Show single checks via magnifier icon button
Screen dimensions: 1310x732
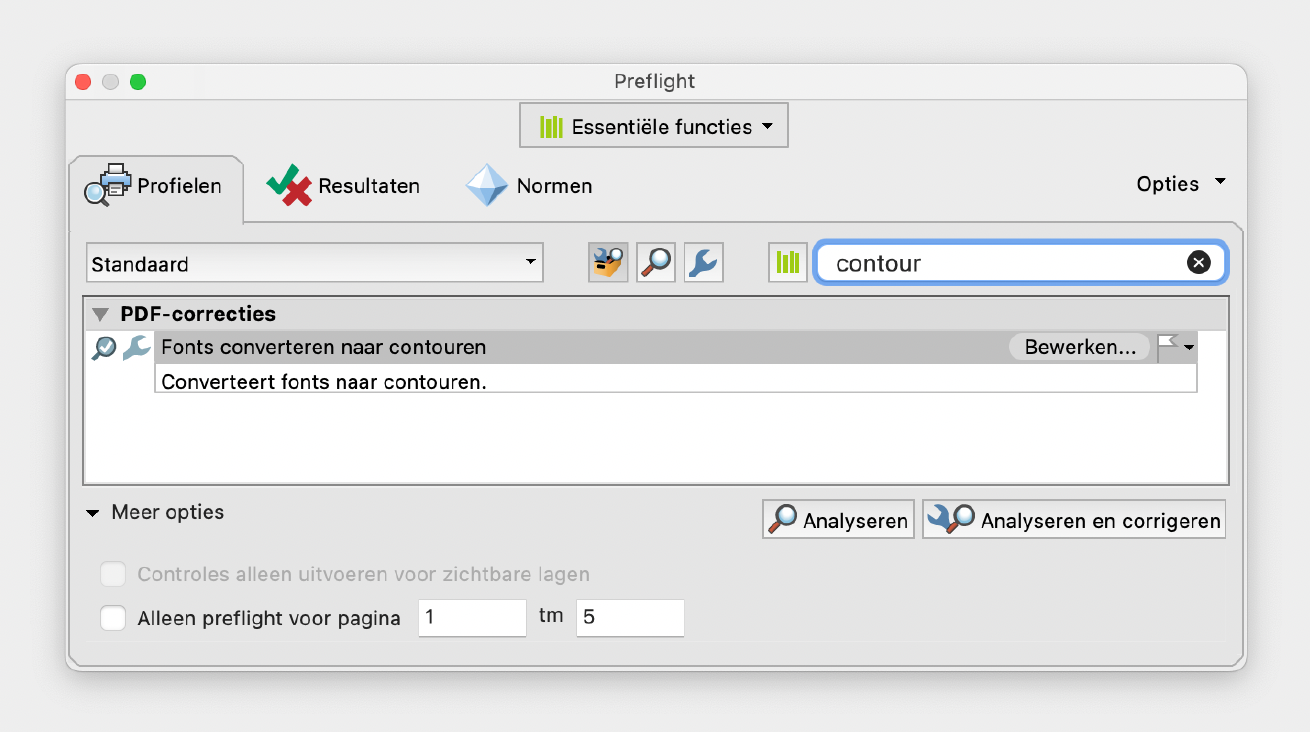tap(656, 263)
